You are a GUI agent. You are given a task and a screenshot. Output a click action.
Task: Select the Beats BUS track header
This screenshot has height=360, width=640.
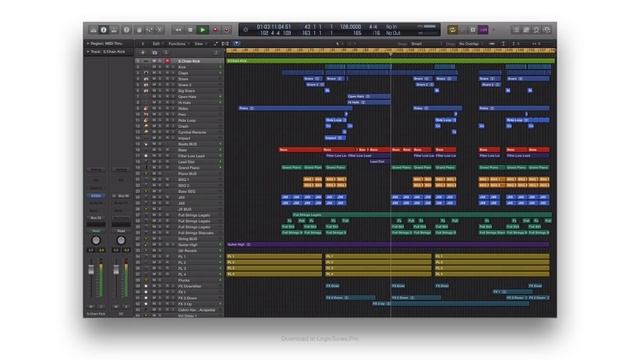[180, 144]
